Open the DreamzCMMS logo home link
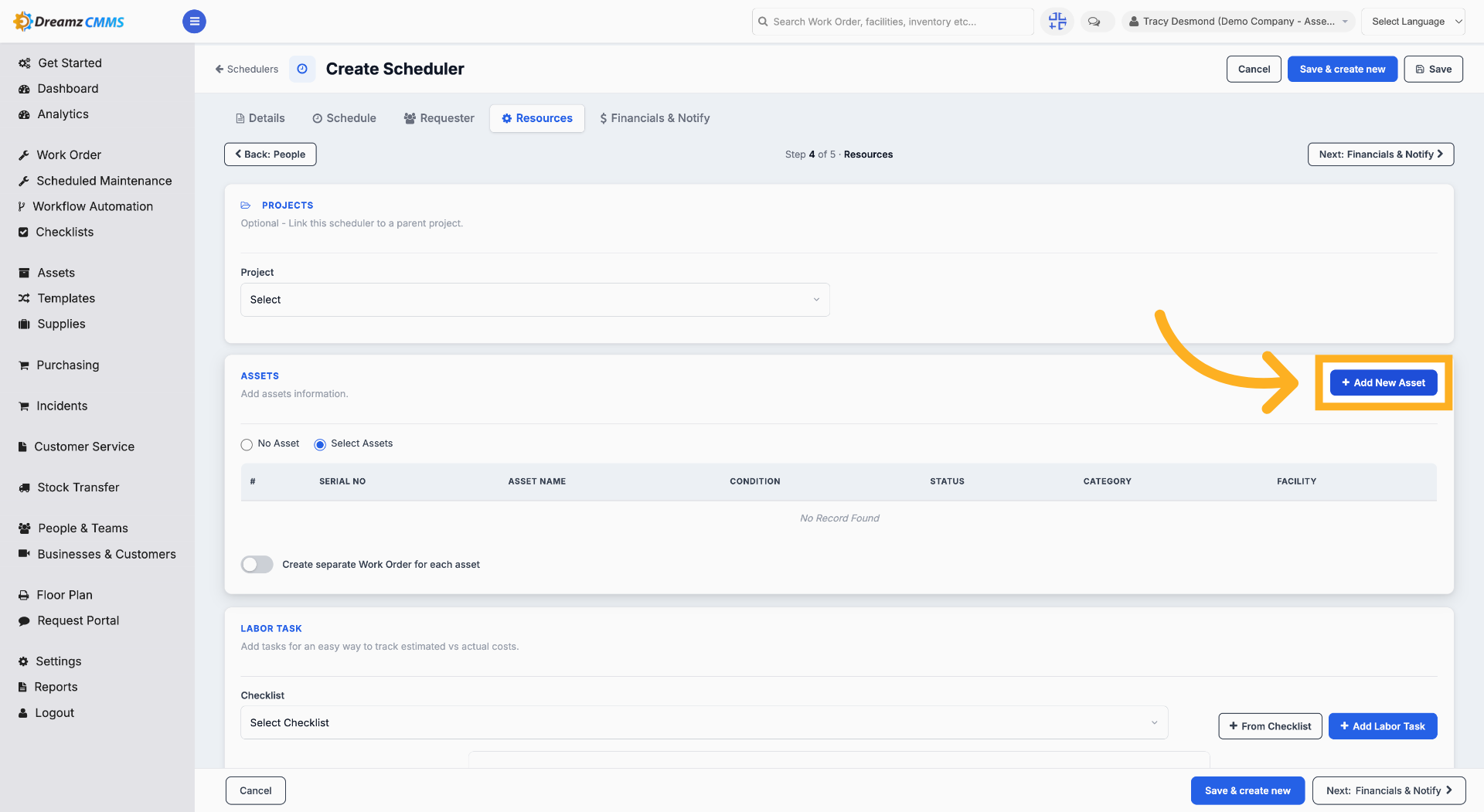This screenshot has width=1484, height=812. pos(69,22)
